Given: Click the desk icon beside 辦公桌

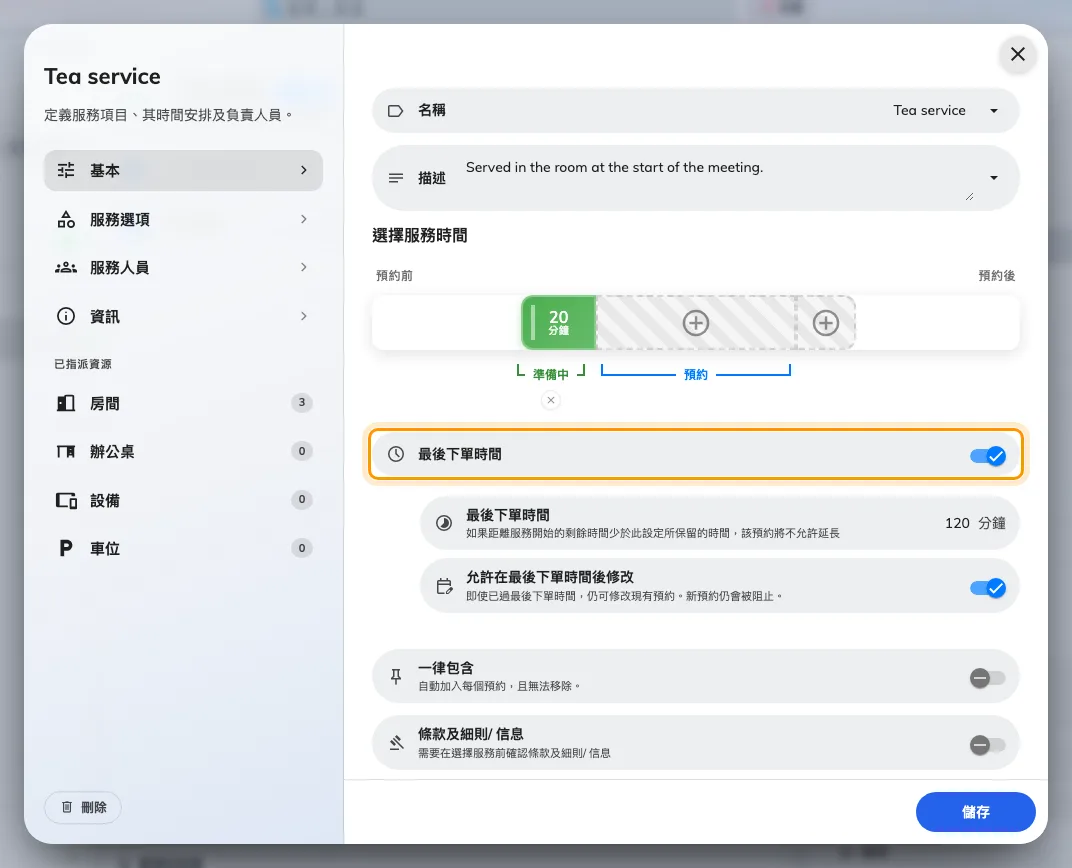Looking at the screenshot, I should pyautogui.click(x=66, y=451).
